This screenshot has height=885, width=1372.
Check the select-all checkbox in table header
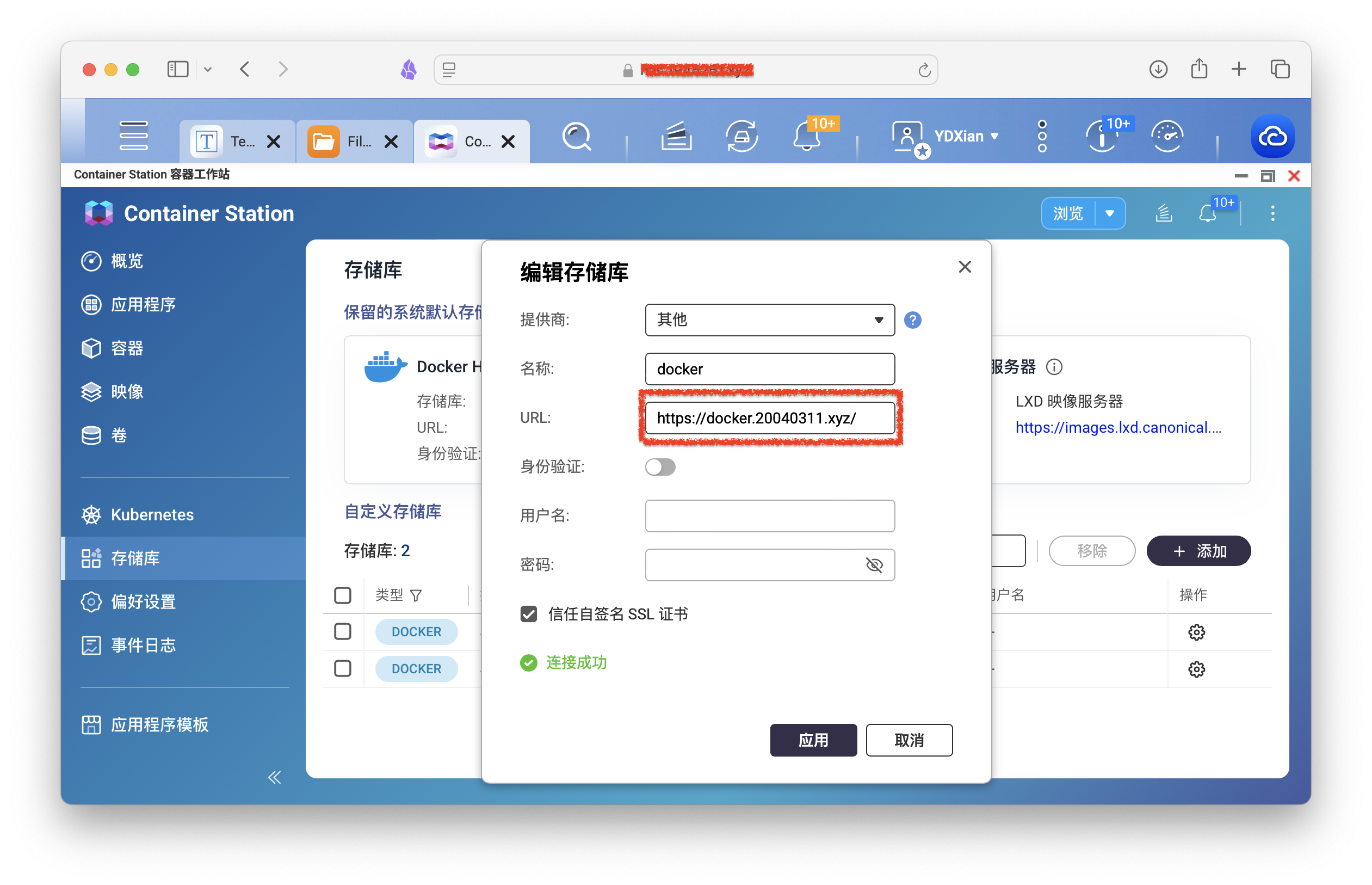(x=342, y=595)
